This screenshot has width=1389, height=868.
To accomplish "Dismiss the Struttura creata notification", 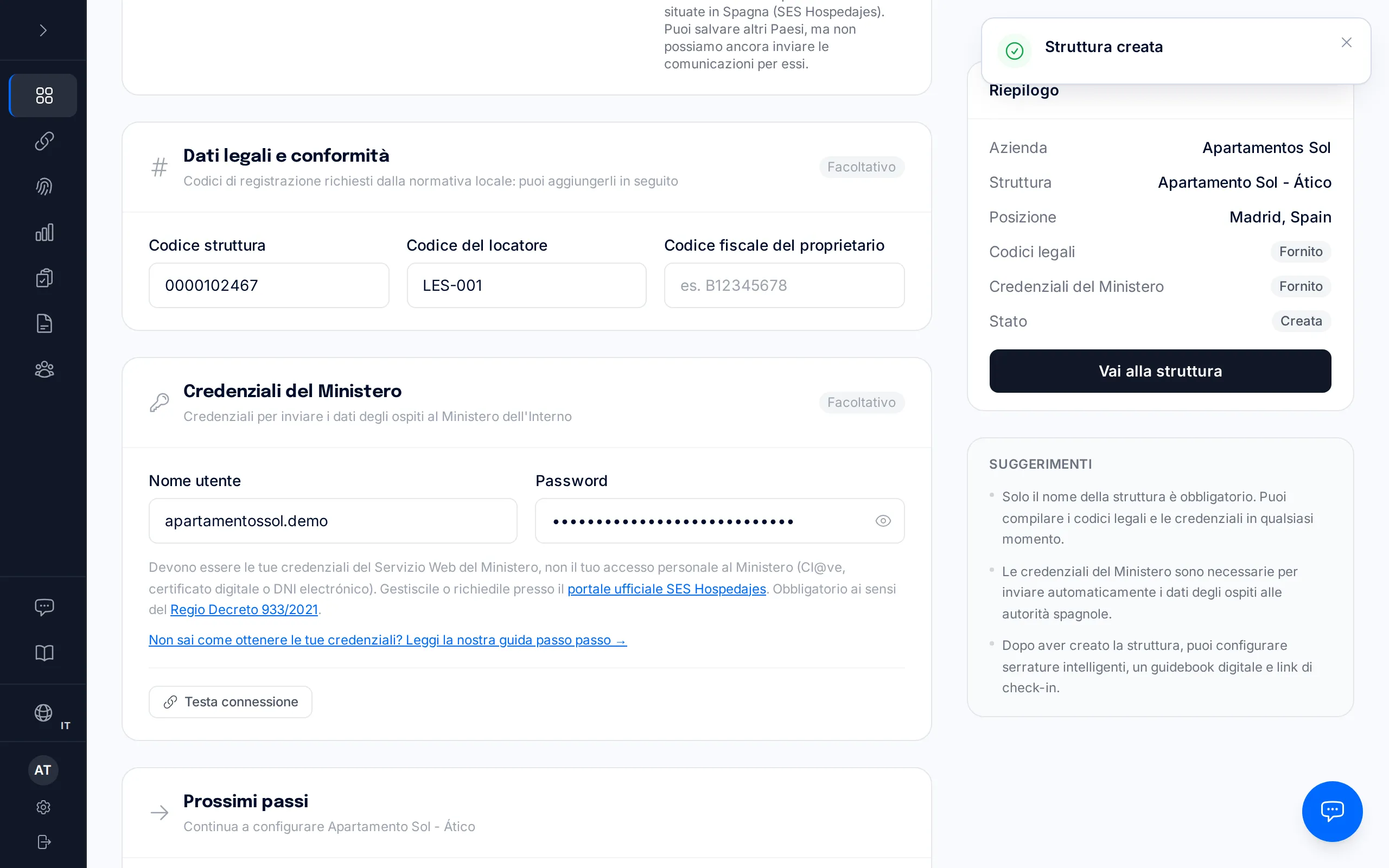I will 1347,42.
